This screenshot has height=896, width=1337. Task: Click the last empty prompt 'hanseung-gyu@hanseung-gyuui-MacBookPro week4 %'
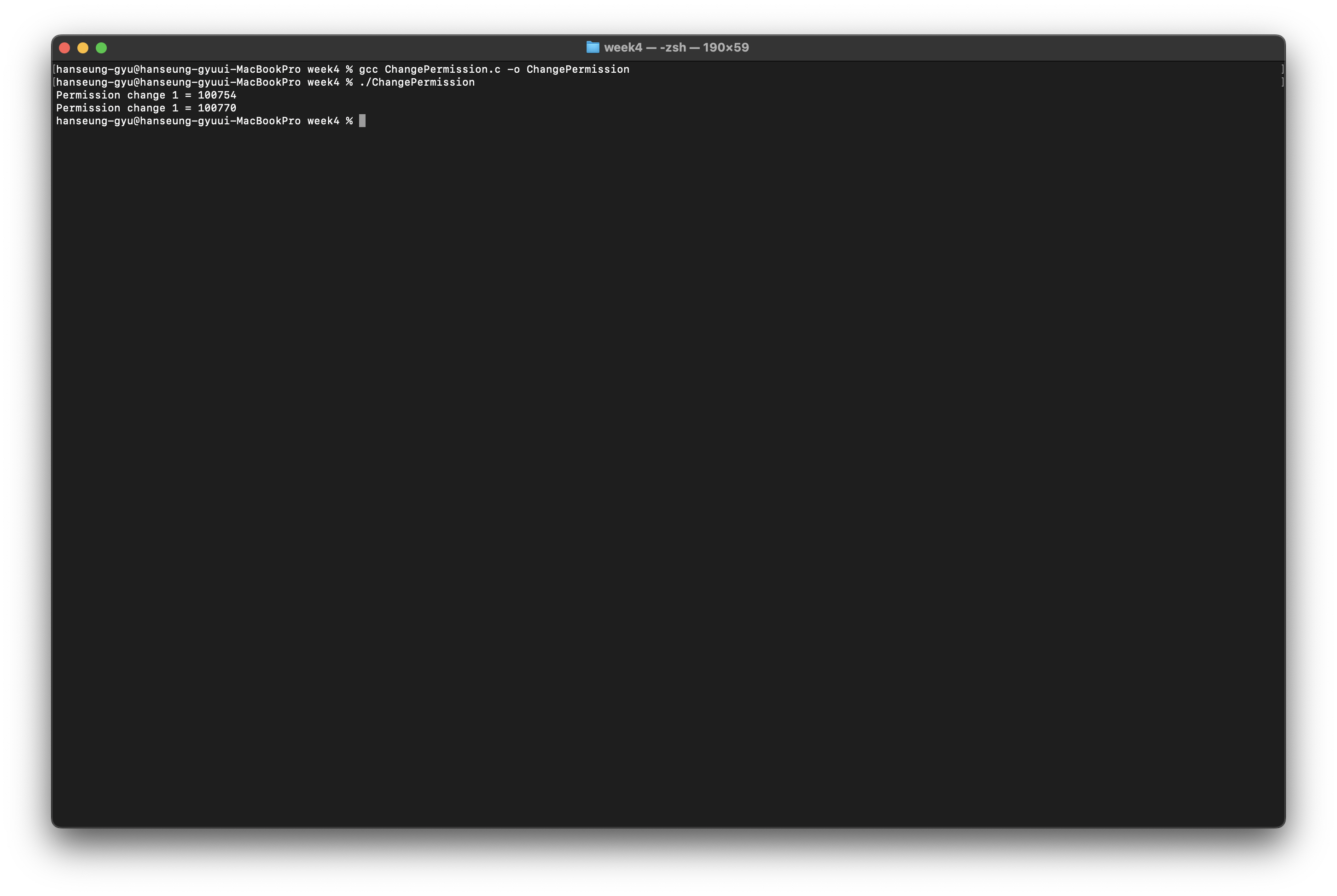204,121
